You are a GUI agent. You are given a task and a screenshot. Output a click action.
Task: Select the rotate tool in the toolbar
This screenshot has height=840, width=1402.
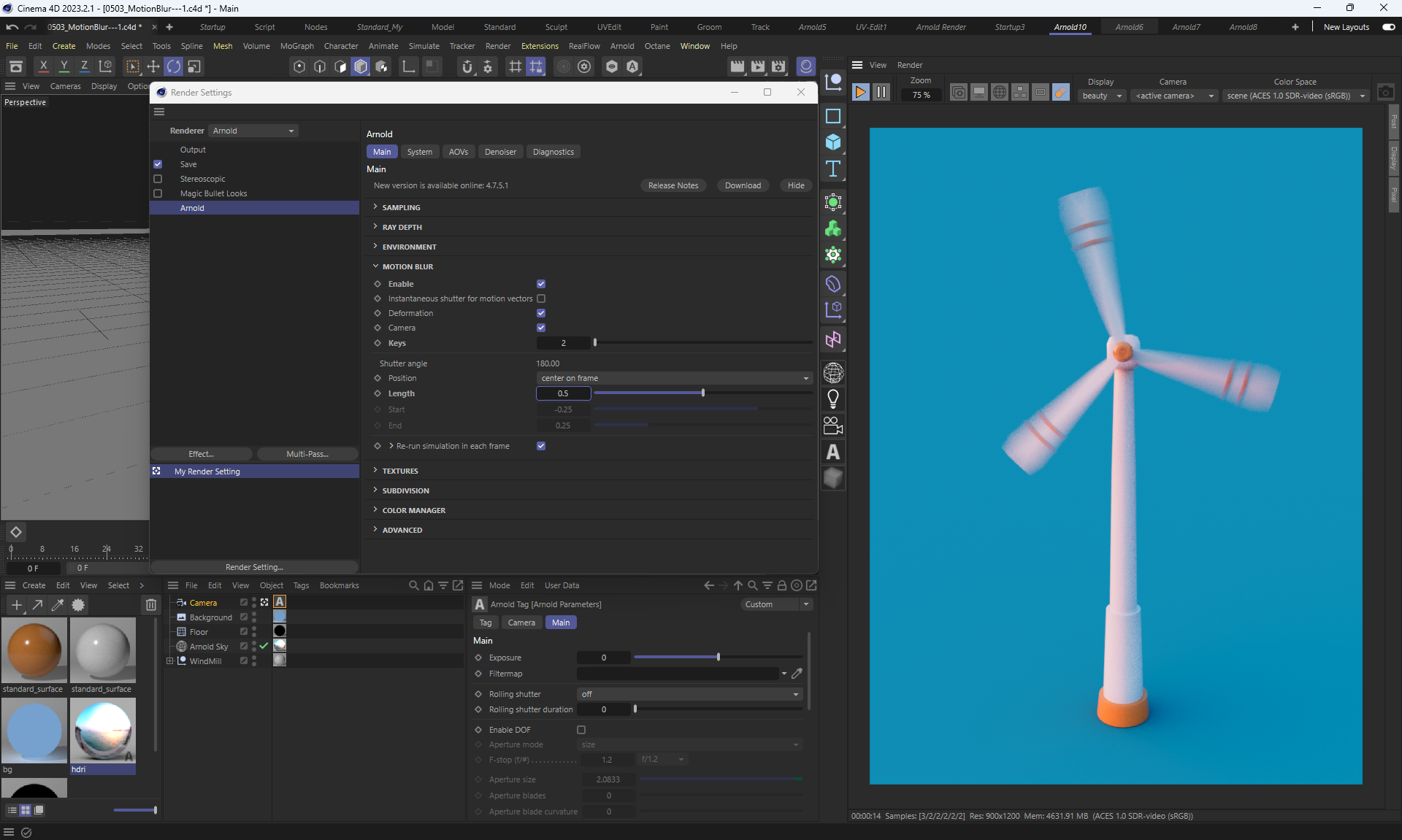pos(174,67)
